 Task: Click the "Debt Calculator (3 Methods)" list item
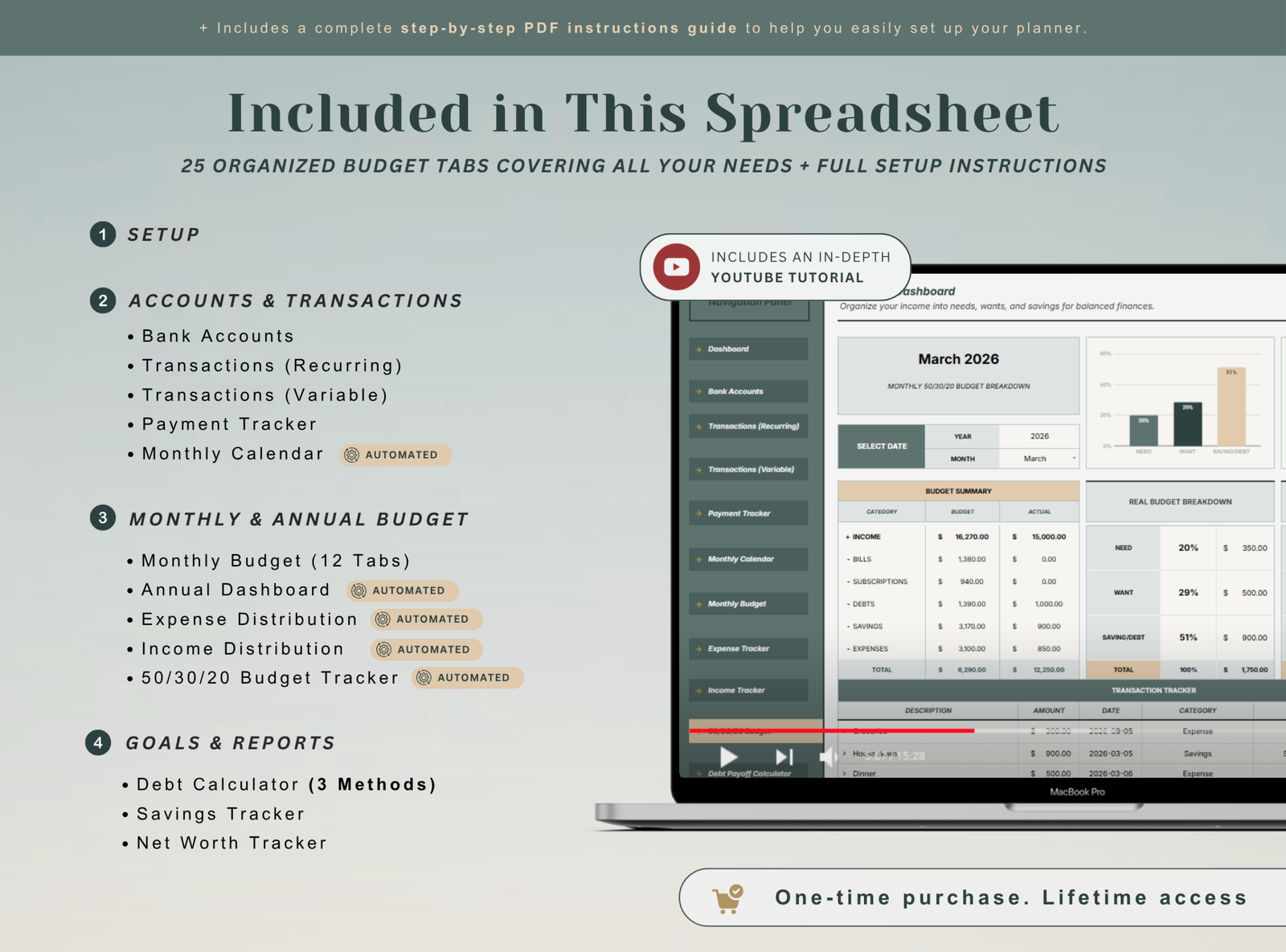pyautogui.click(x=286, y=785)
